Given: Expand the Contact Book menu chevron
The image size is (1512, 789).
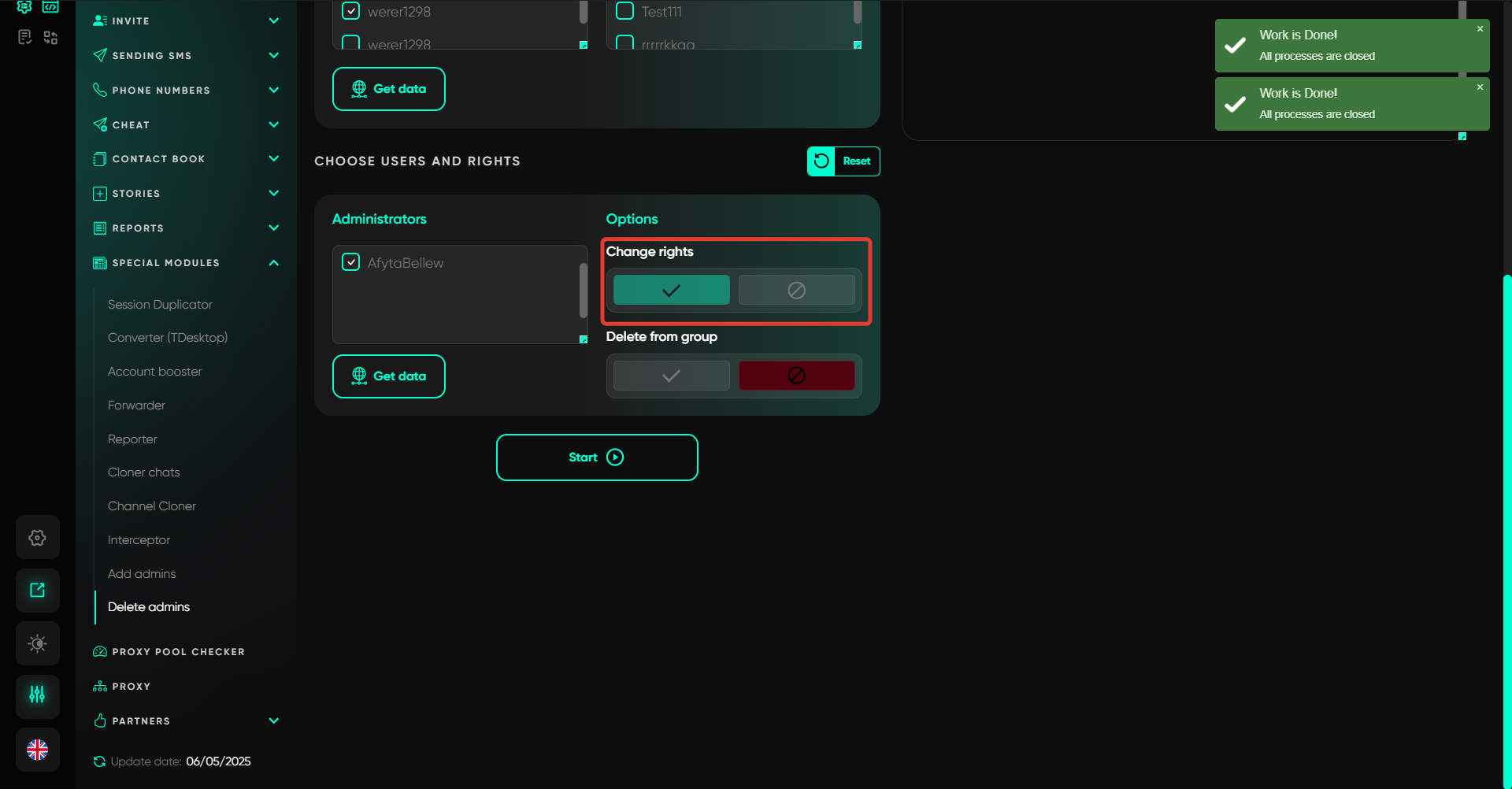Looking at the screenshot, I should coord(273,159).
